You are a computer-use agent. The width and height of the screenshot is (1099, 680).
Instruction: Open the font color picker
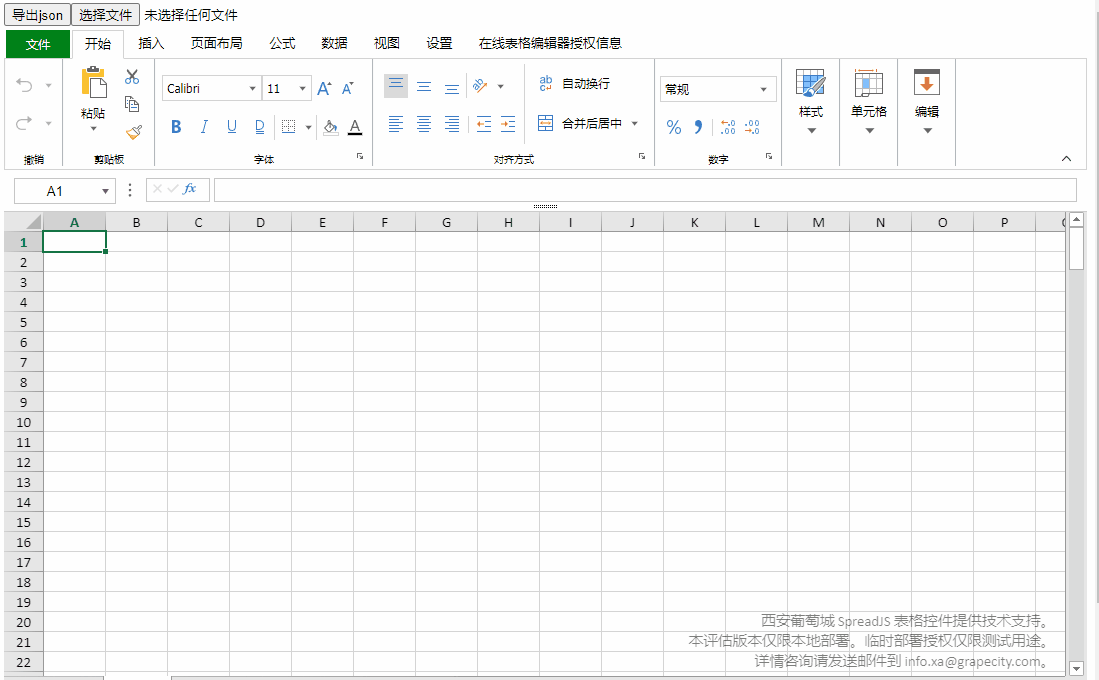(354, 127)
